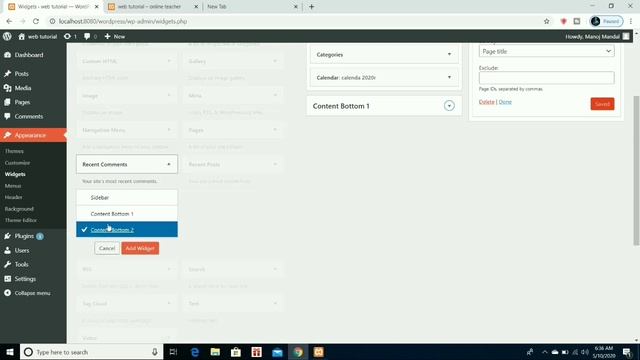This screenshot has width=640, height=360.
Task: Open Pages menu
Action: tap(22, 102)
